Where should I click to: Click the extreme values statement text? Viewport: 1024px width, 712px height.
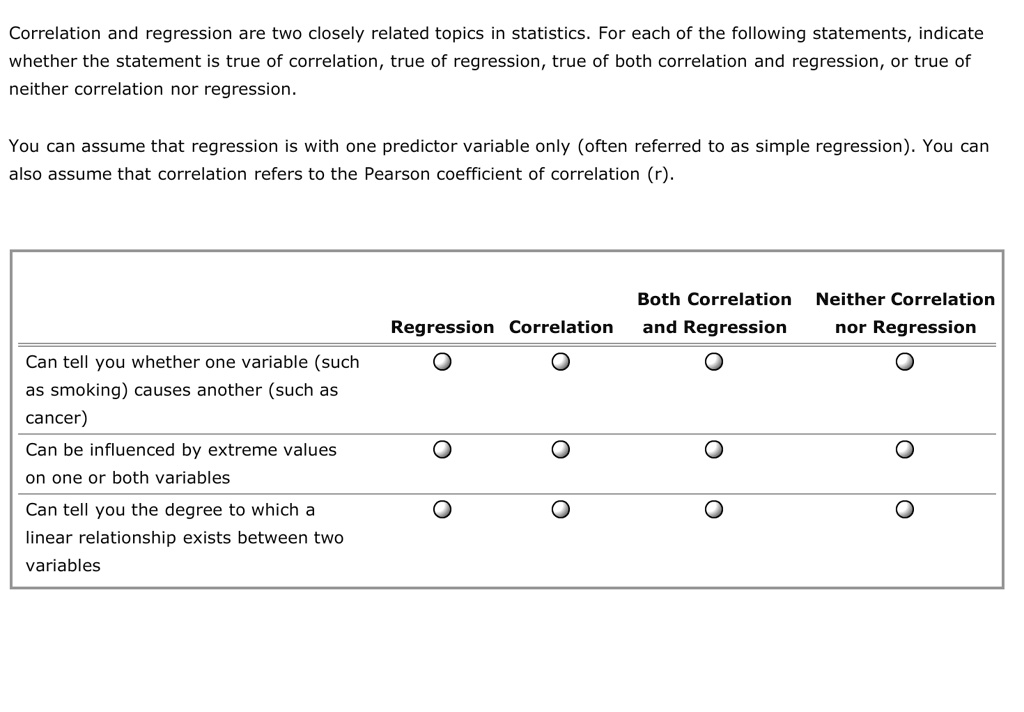[180, 463]
